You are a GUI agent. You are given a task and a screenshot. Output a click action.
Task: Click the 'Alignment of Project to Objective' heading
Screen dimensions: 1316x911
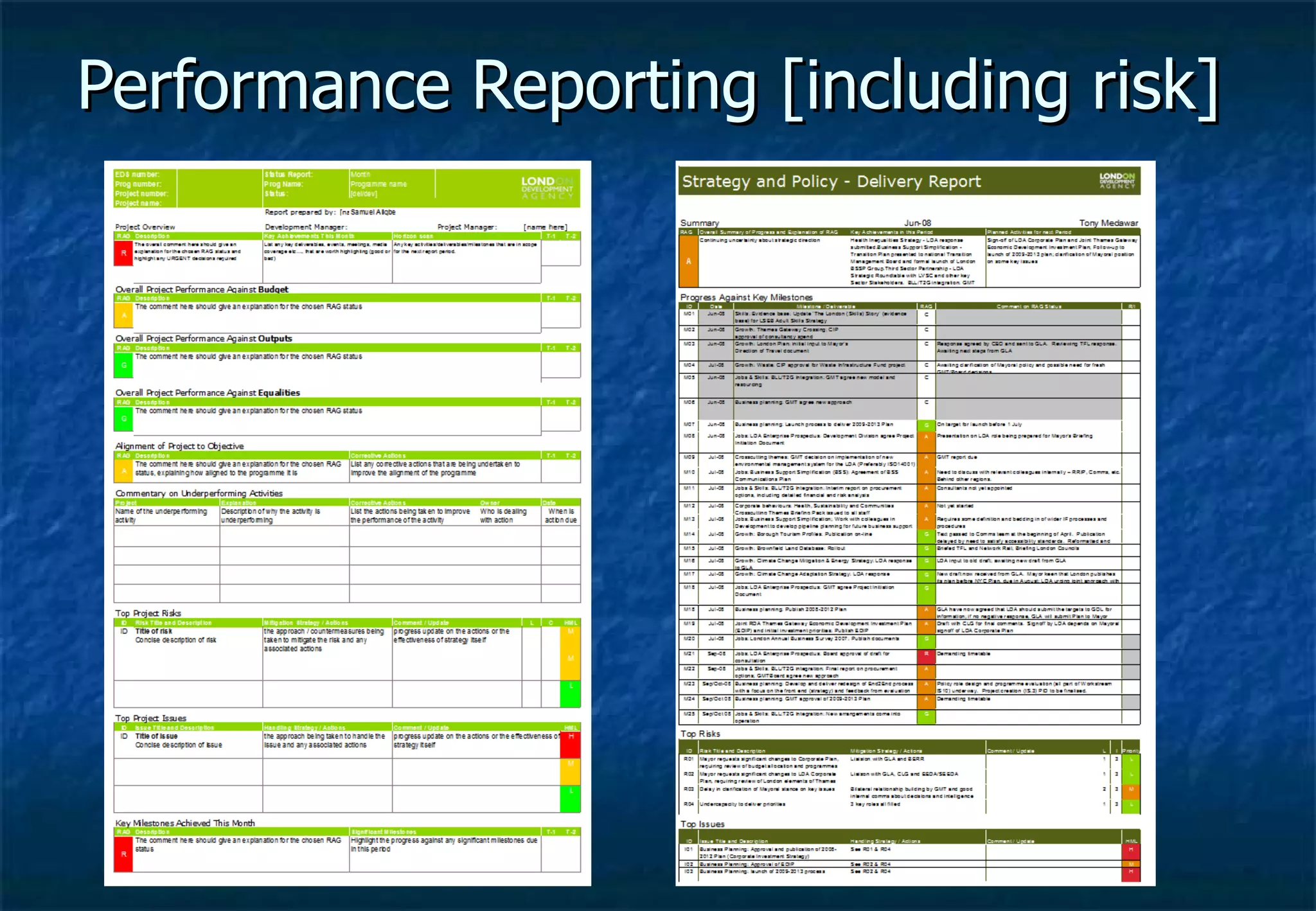179,446
